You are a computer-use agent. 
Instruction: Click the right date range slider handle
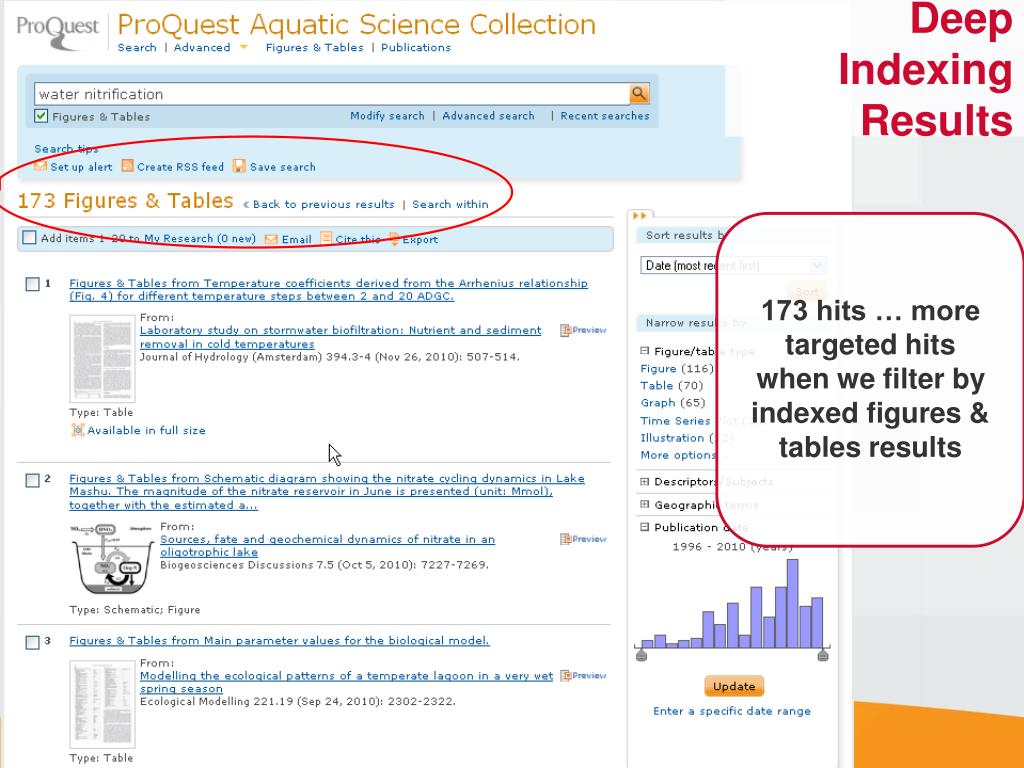click(x=823, y=654)
